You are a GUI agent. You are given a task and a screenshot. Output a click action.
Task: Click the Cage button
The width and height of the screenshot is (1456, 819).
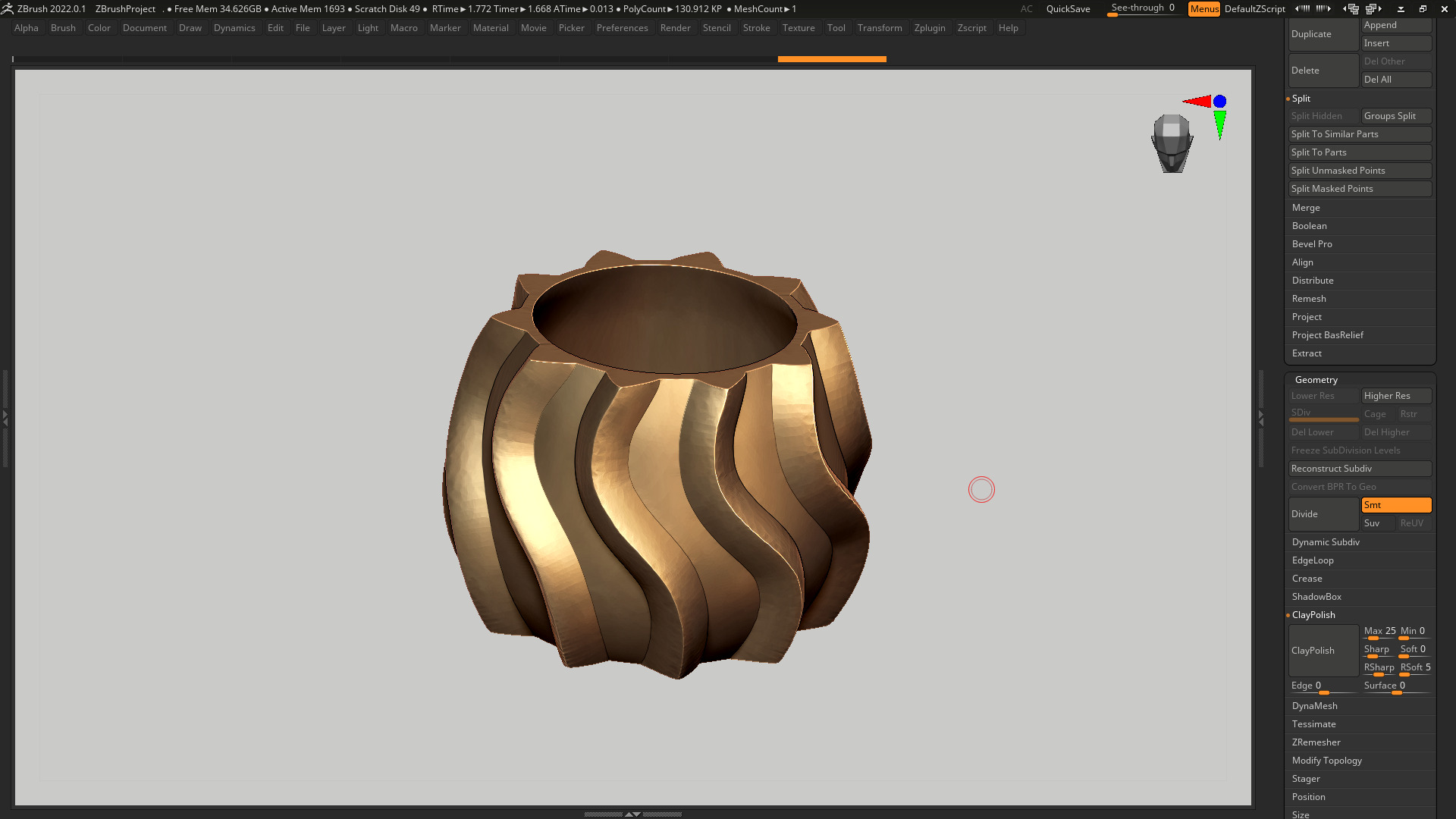[x=1378, y=414]
